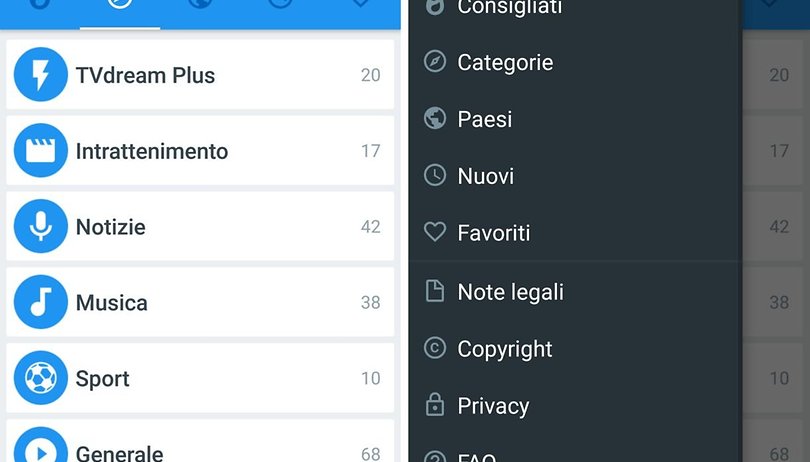The width and height of the screenshot is (810, 462).
Task: Tap the Sport soccer ball icon
Action: (40, 378)
